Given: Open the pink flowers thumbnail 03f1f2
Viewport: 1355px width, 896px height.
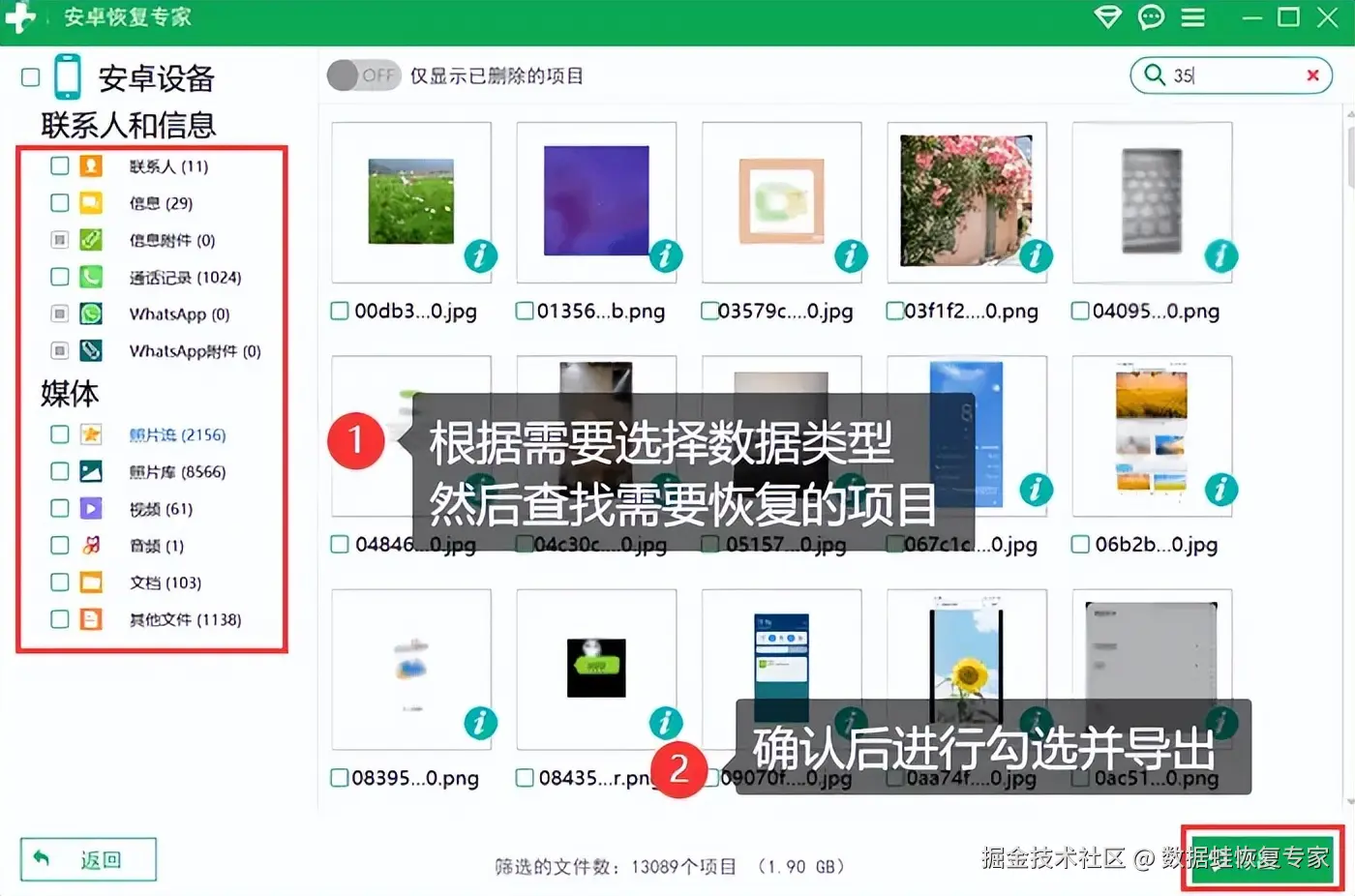Looking at the screenshot, I should (966, 200).
